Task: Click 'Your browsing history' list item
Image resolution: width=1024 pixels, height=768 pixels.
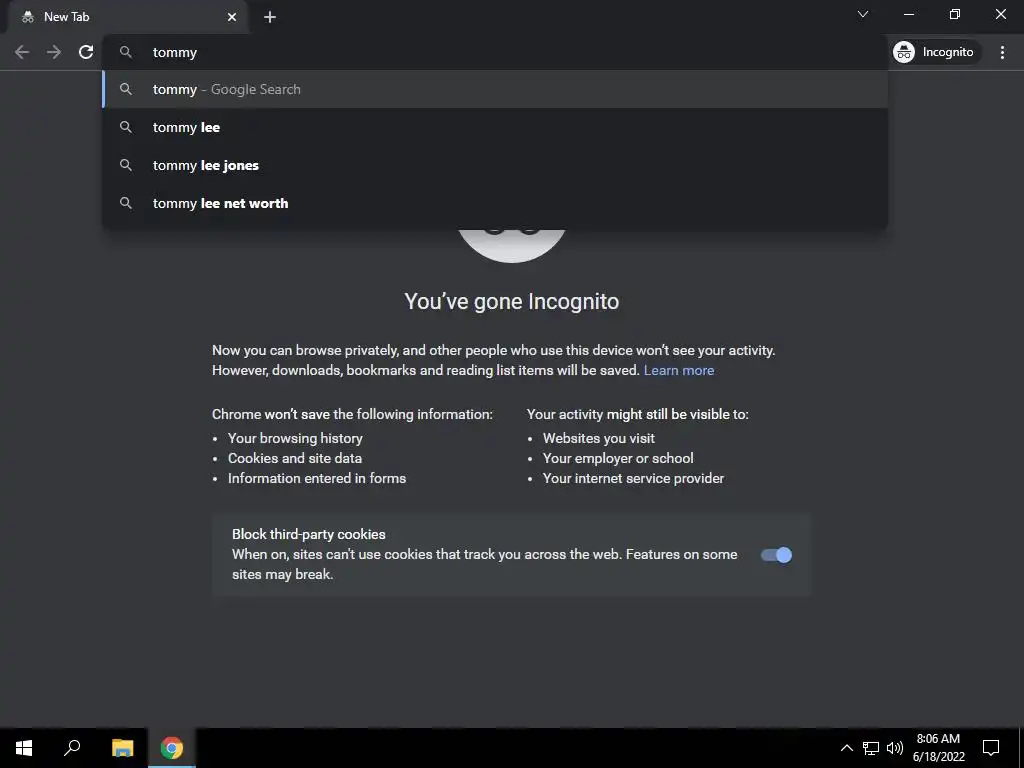Action: point(295,438)
